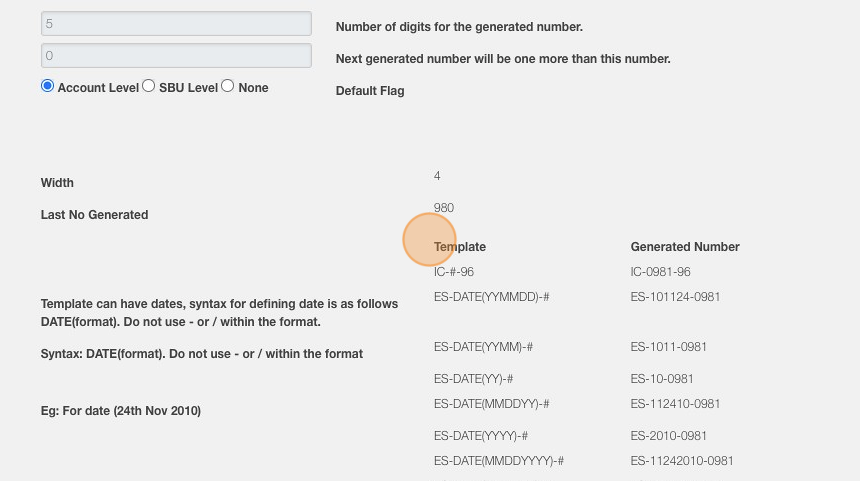This screenshot has height=481, width=860.
Task: Click the Generated Number column header
Action: [x=685, y=247]
